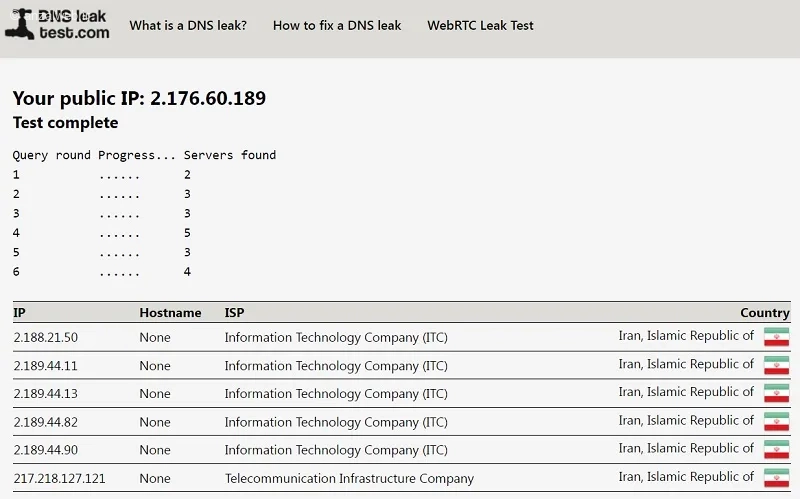The height and width of the screenshot is (499, 800).
Task: Select IP address 2.189.44.82
Action: coord(45,422)
